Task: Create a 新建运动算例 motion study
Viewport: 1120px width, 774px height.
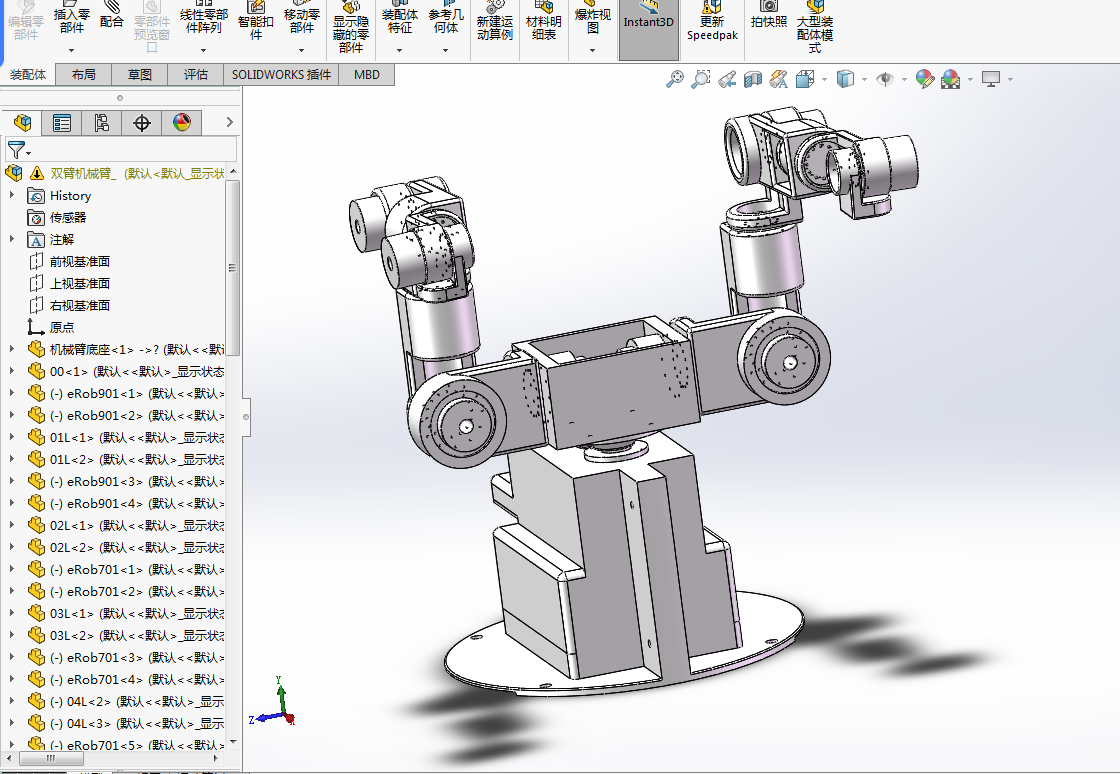Action: 494,21
